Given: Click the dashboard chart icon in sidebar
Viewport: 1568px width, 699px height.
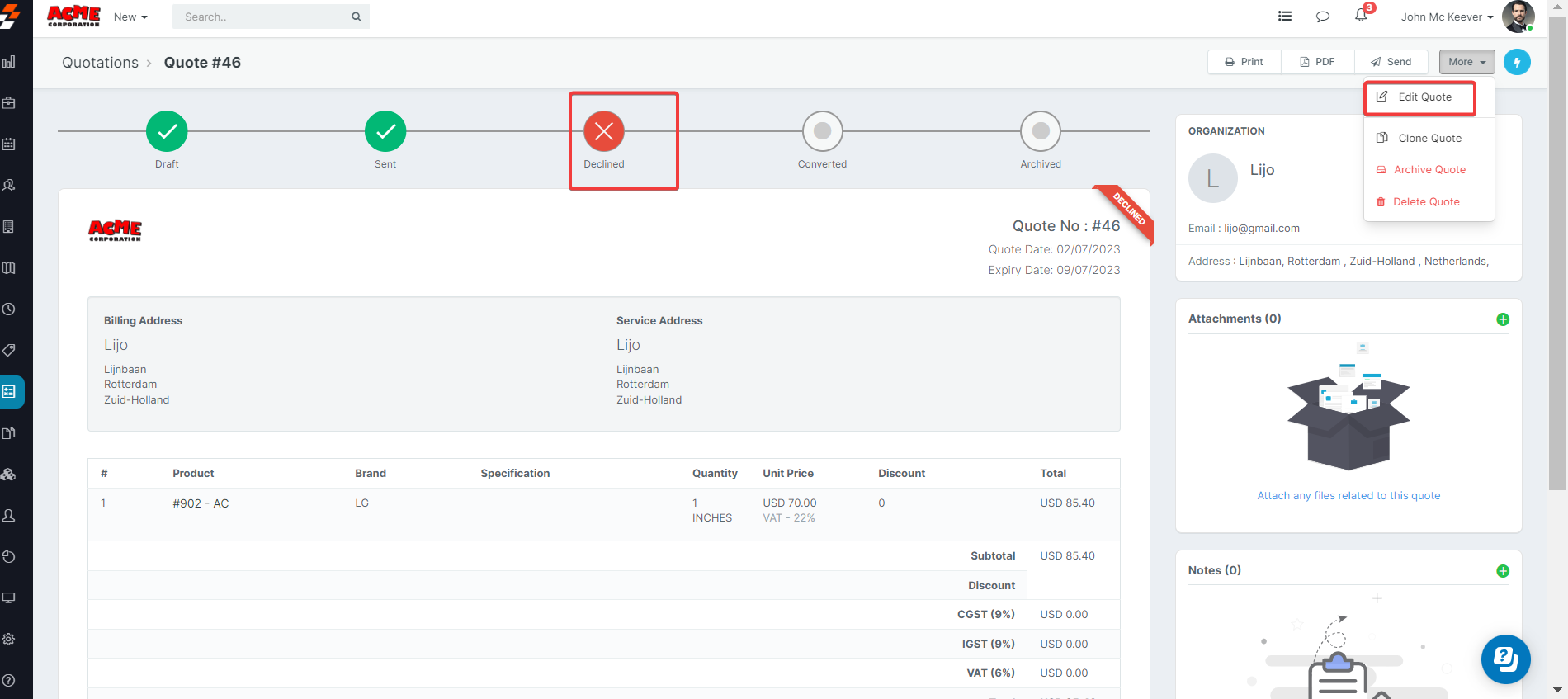Looking at the screenshot, I should (9, 62).
